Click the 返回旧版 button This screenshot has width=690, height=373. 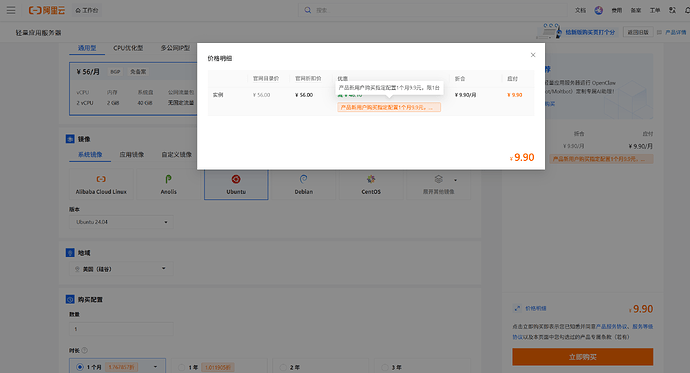pos(638,32)
